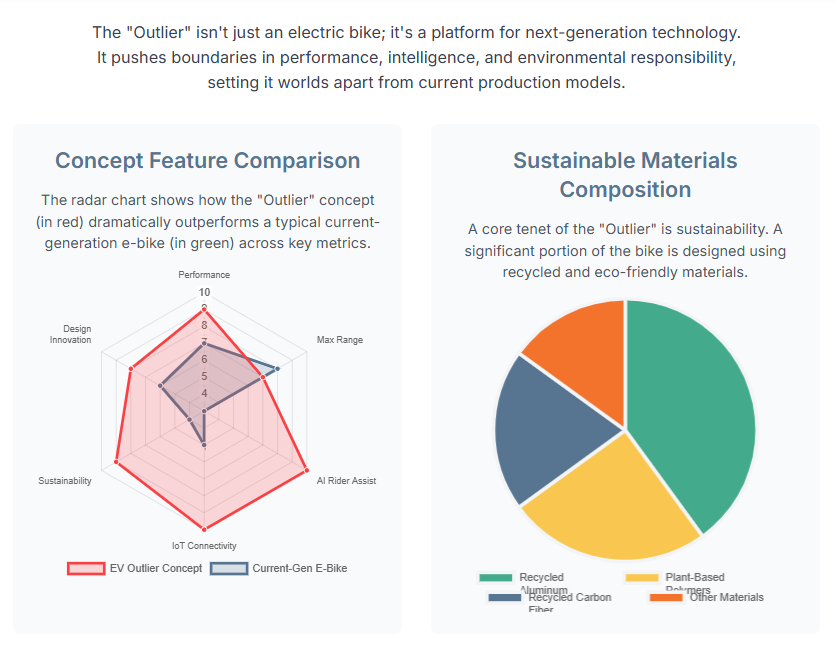Click the blue-gray data point toward Max Range
Viewport: 835px width, 650px height.
click(277, 369)
